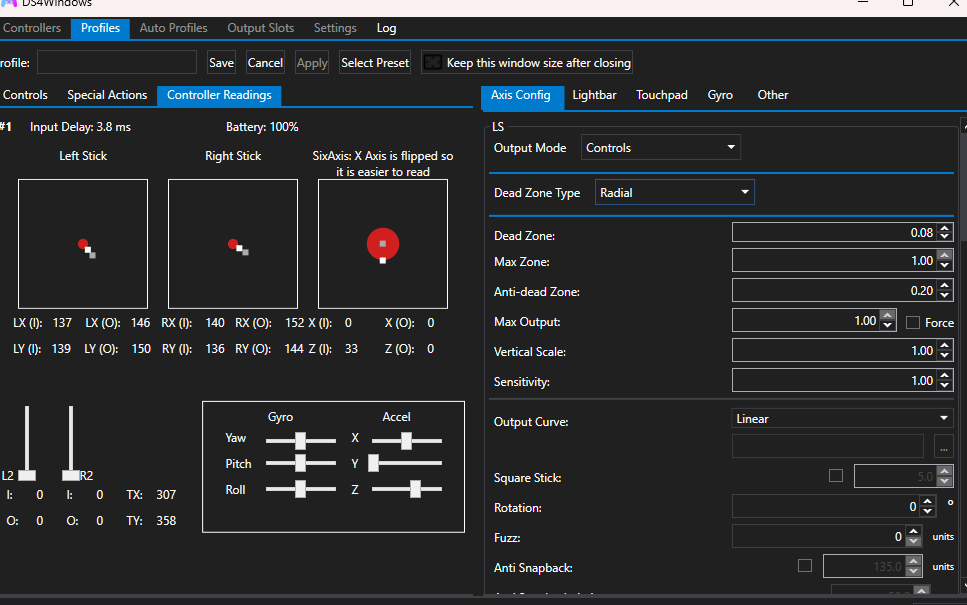The height and width of the screenshot is (605, 967).
Task: Open custom output curve ellipsis button
Action: pos(943,447)
